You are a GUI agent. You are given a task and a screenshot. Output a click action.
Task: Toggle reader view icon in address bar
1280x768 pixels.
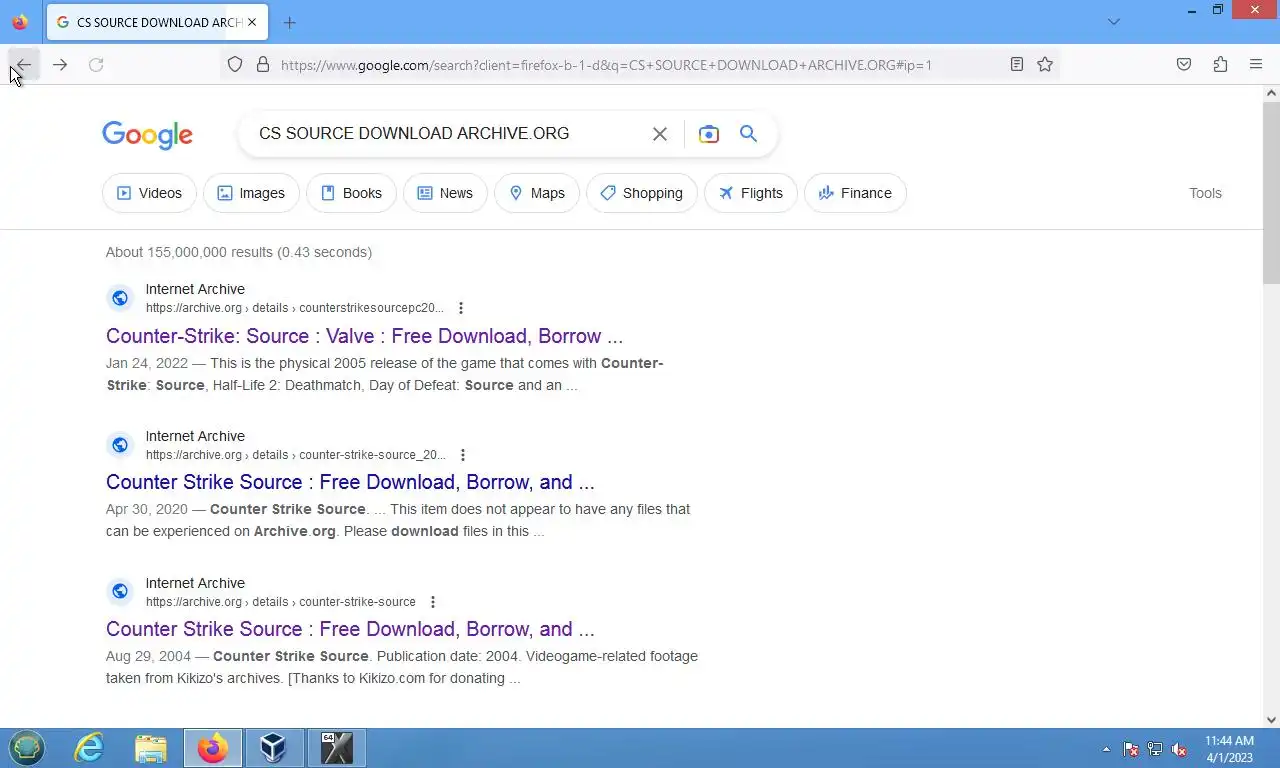click(1017, 65)
